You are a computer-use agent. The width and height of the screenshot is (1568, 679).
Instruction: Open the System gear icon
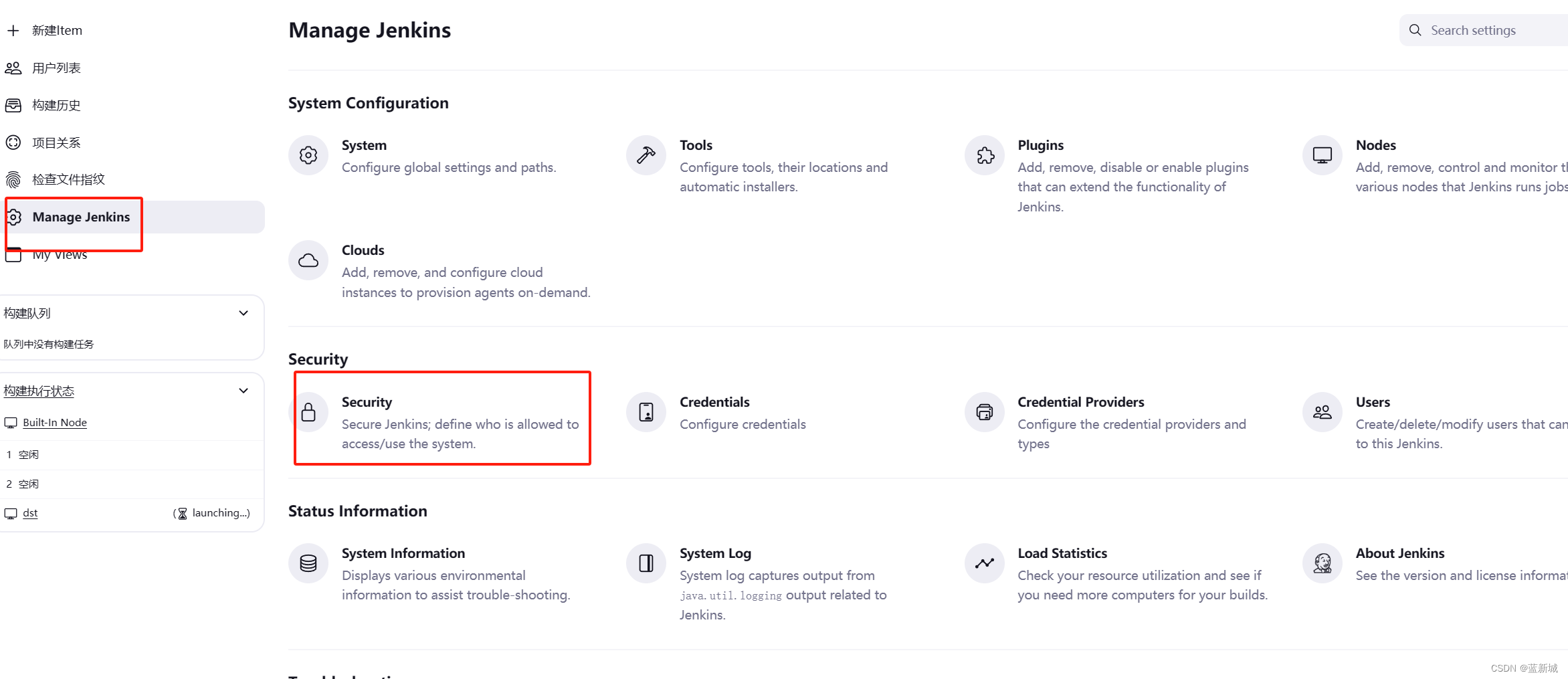pyautogui.click(x=308, y=155)
